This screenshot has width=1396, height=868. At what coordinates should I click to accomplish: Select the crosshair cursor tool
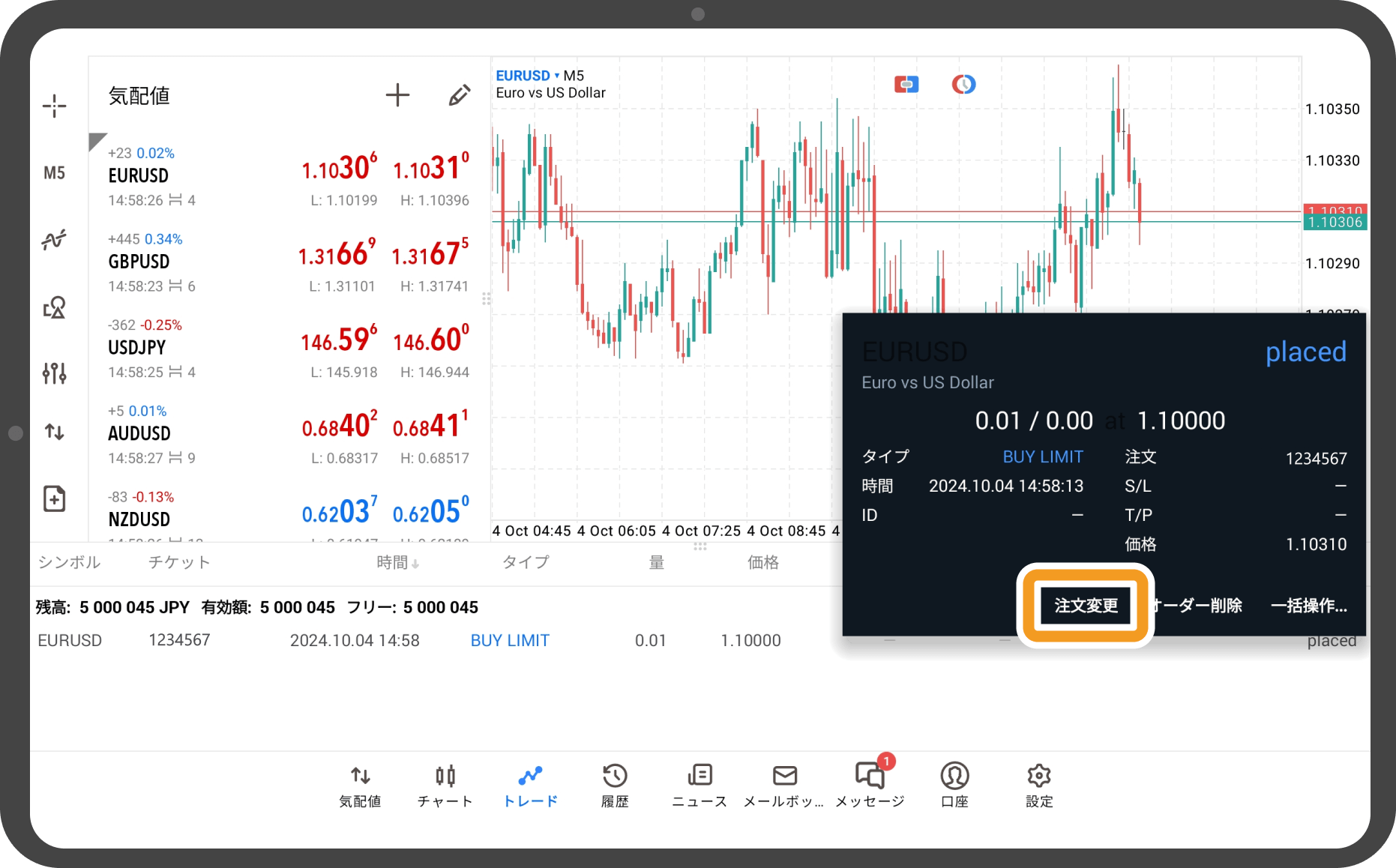pos(54,106)
